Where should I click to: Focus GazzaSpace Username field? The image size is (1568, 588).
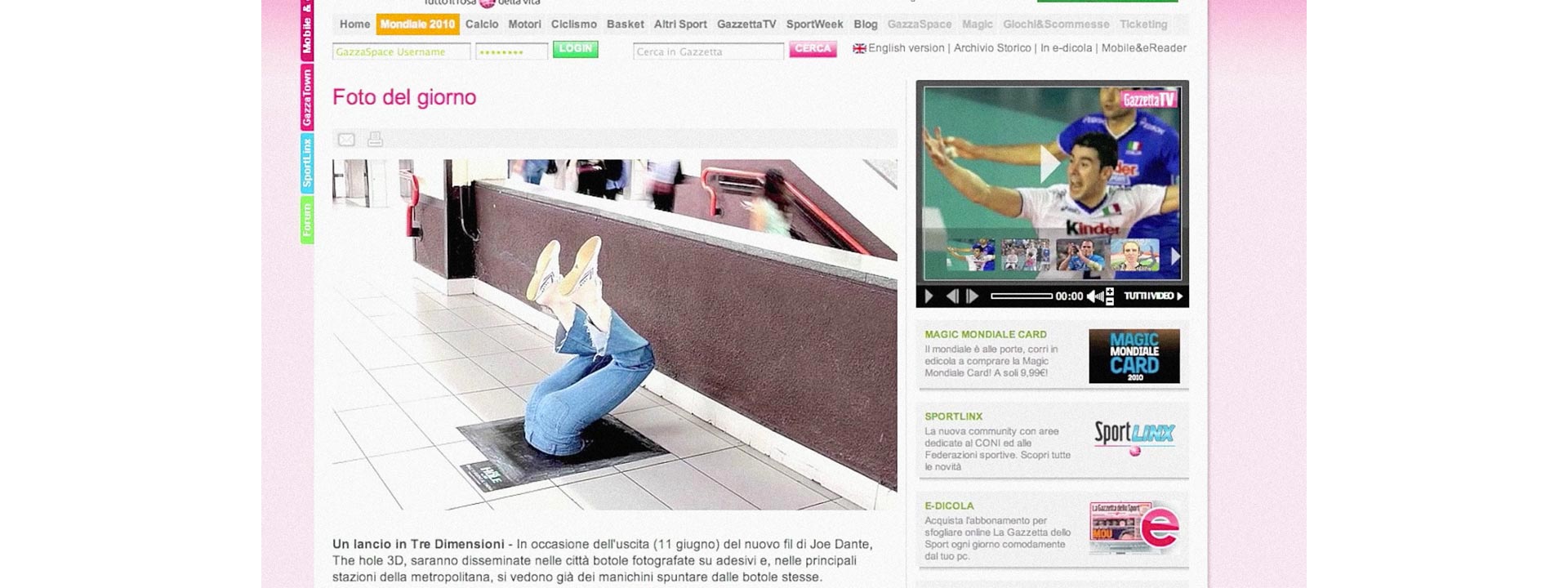(401, 52)
